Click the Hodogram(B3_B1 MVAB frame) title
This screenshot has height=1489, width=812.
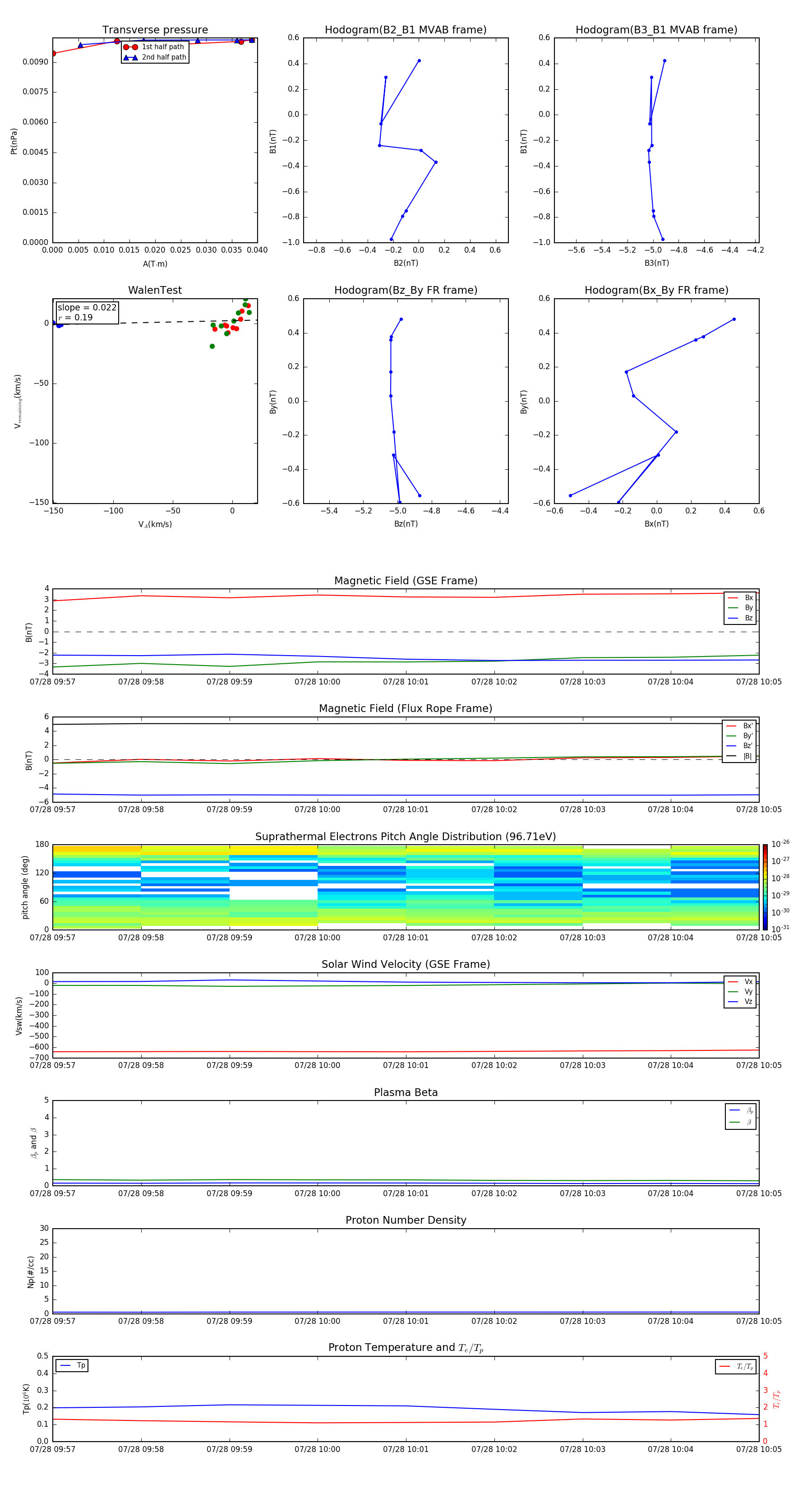pos(656,30)
